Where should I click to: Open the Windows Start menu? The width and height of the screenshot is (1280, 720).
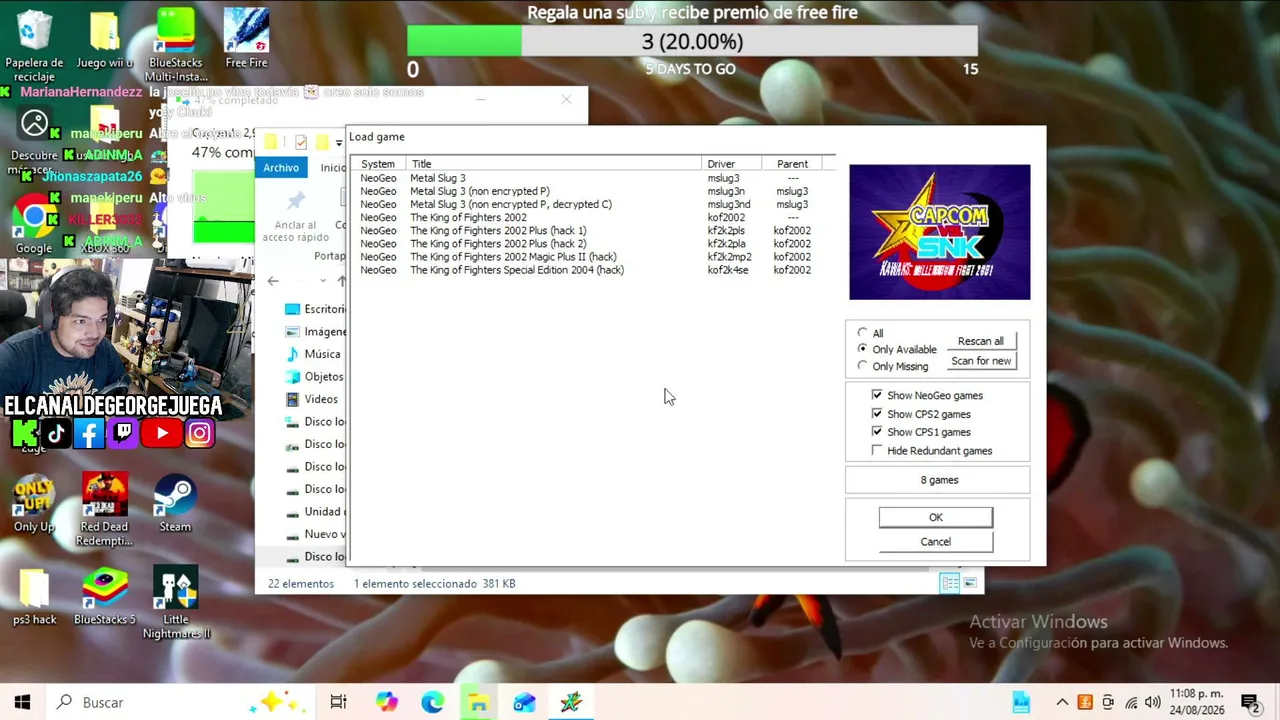22,702
